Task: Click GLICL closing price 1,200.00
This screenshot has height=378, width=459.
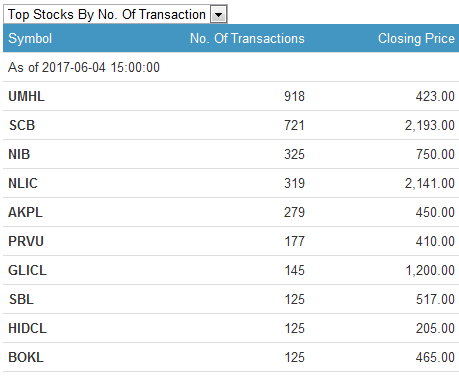Action: [x=430, y=270]
